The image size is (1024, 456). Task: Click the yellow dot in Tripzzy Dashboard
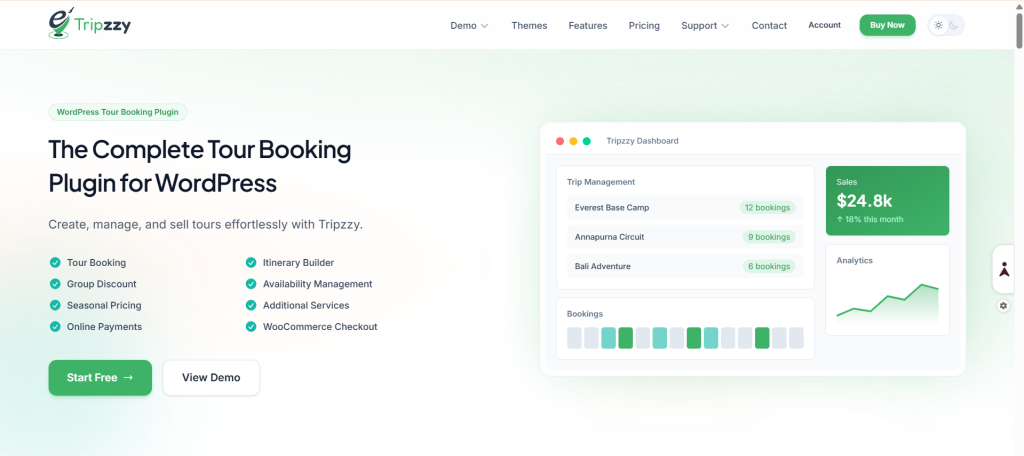pyautogui.click(x=573, y=141)
